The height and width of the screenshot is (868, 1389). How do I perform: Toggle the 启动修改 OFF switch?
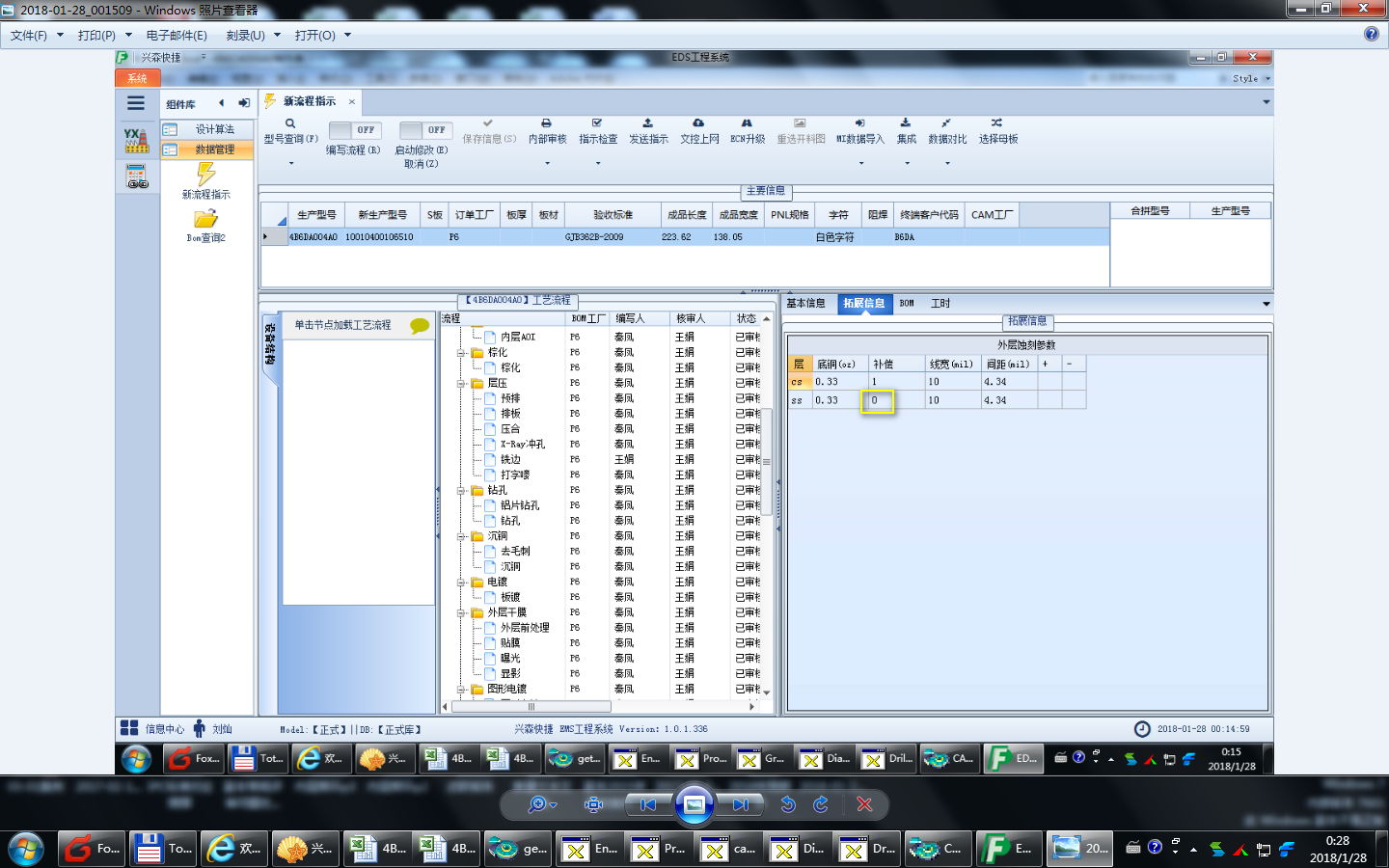coord(425,130)
